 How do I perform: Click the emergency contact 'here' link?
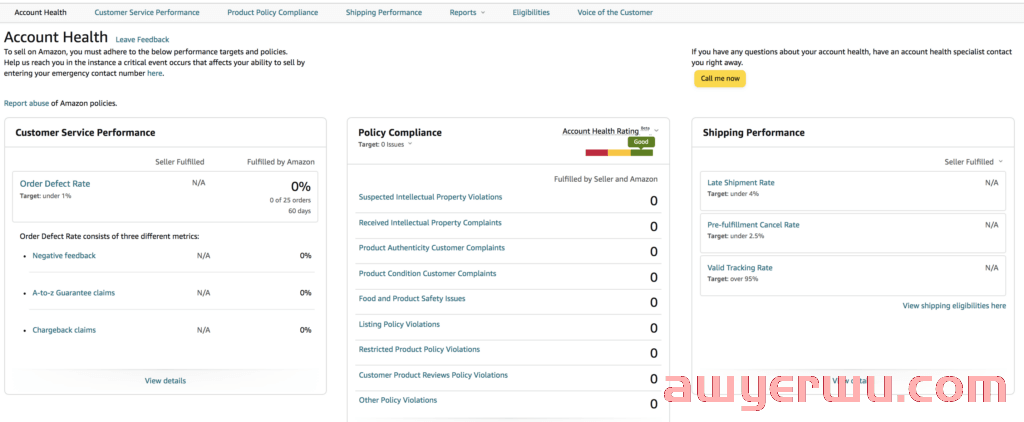(x=154, y=74)
